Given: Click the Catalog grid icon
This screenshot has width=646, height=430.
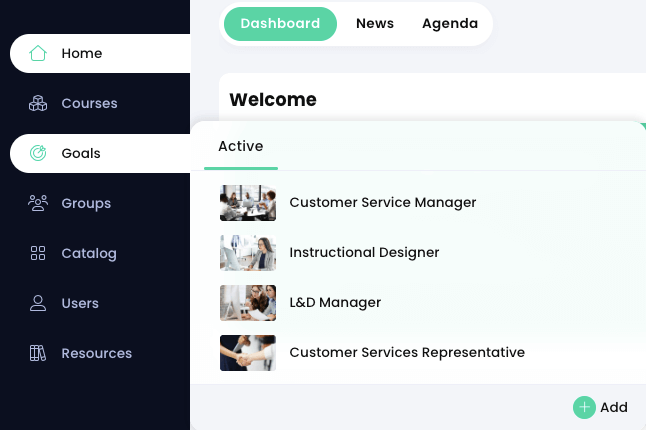Looking at the screenshot, I should coord(37,253).
